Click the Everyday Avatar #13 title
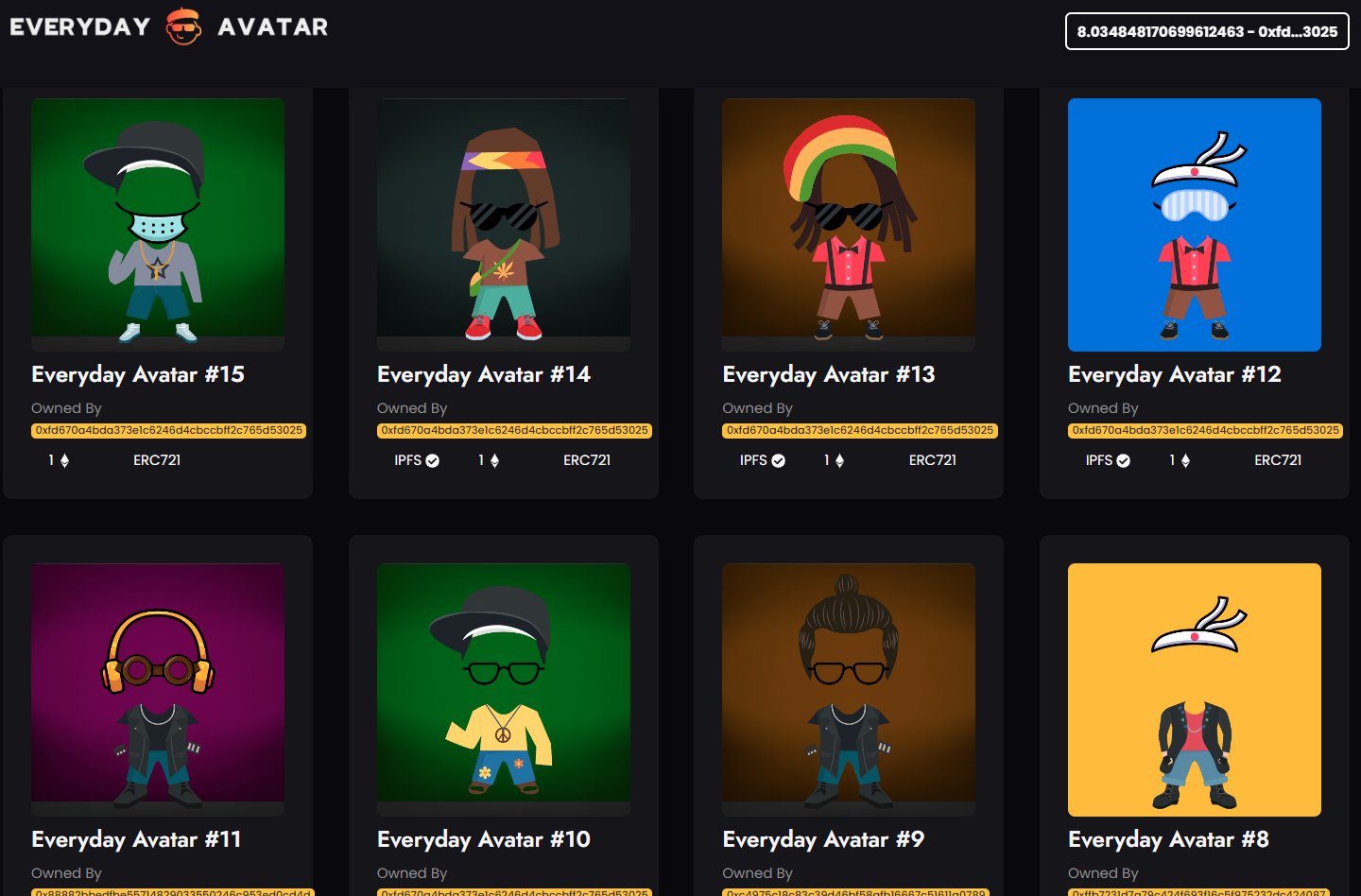 point(829,375)
